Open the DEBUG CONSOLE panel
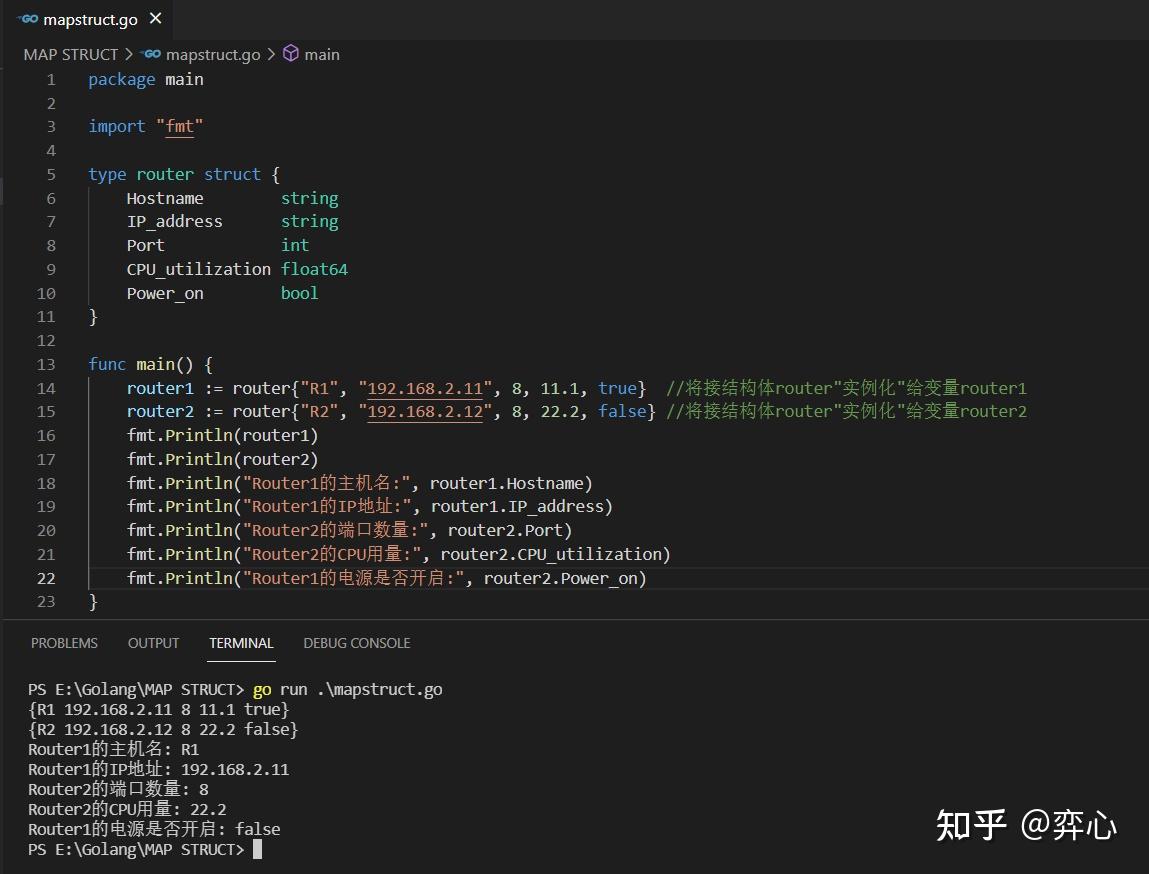Image resolution: width=1149 pixels, height=874 pixels. click(356, 643)
